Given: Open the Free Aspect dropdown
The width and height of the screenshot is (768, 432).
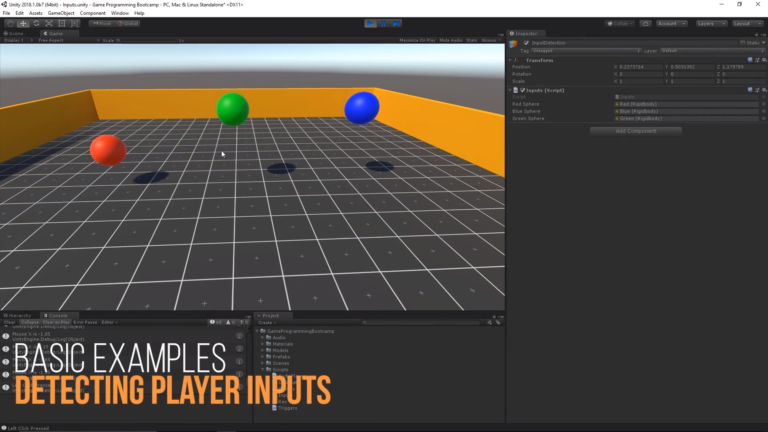Looking at the screenshot, I should pyautogui.click(x=68, y=40).
